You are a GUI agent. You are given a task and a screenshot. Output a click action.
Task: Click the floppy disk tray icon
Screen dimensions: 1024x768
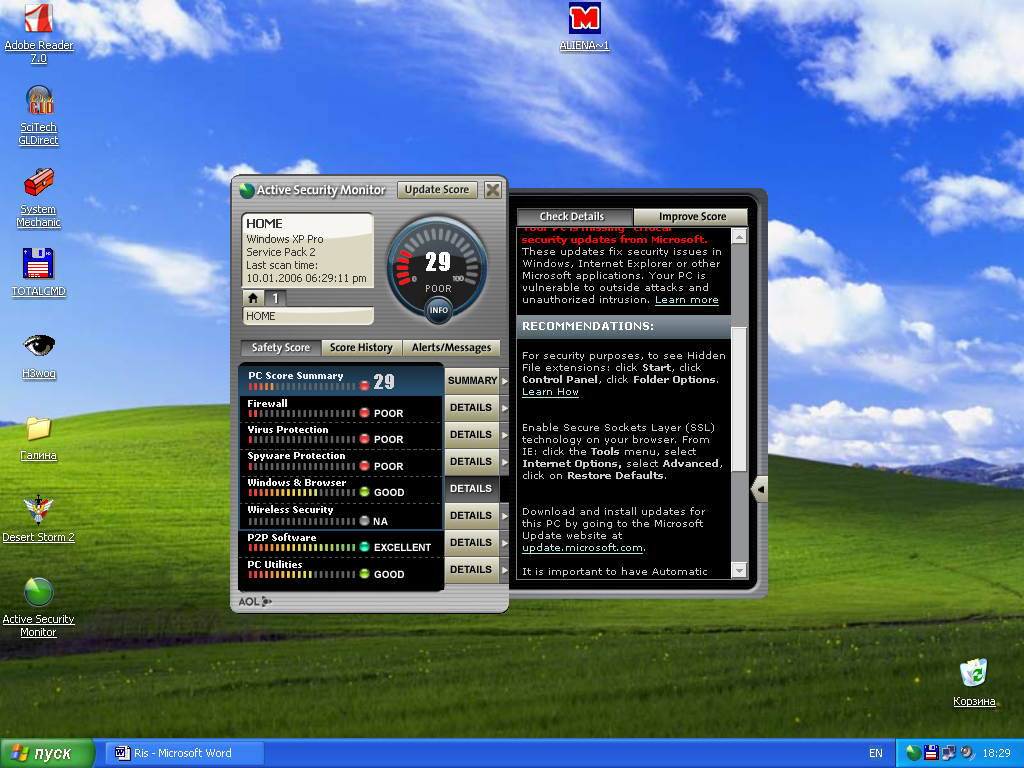pyautogui.click(x=931, y=753)
